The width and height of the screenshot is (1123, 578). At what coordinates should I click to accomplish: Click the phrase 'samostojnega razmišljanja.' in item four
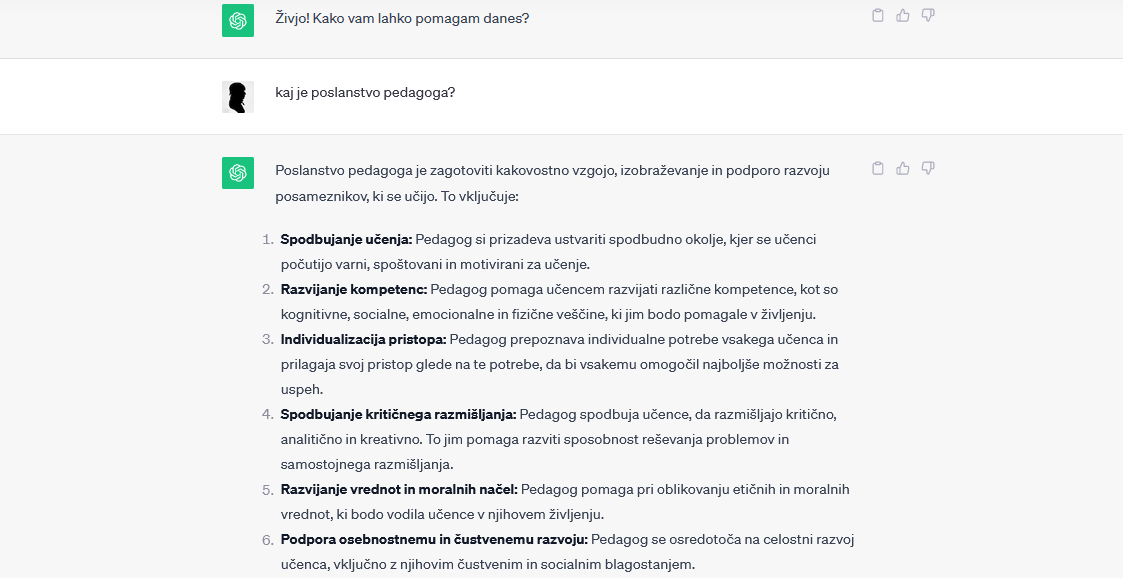click(367, 464)
